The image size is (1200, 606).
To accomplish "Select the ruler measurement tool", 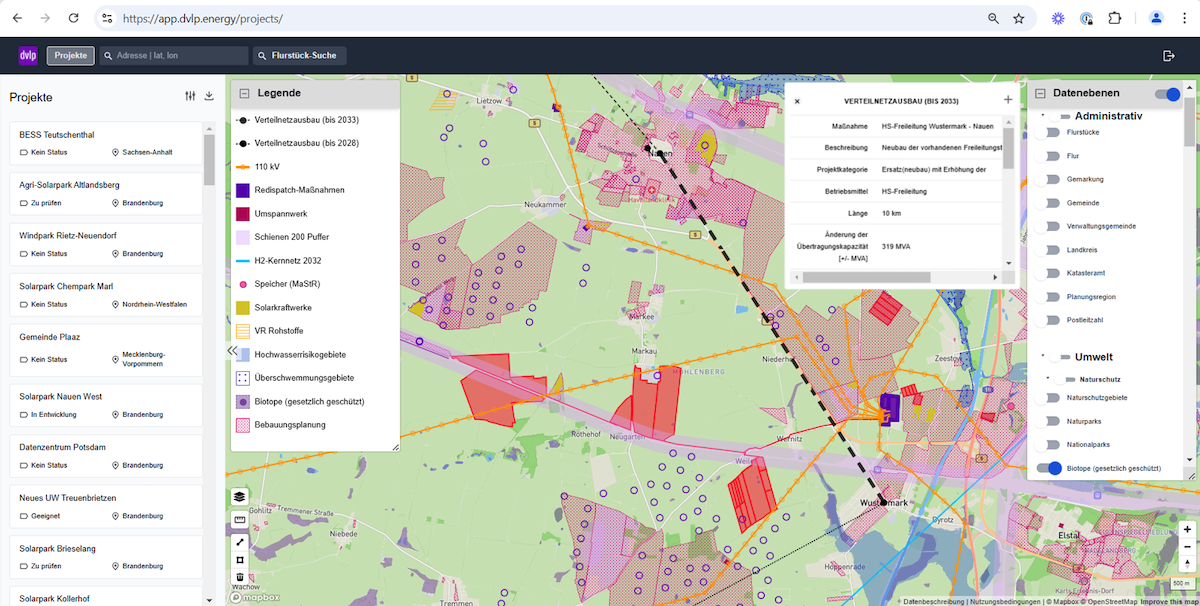I will click(240, 520).
